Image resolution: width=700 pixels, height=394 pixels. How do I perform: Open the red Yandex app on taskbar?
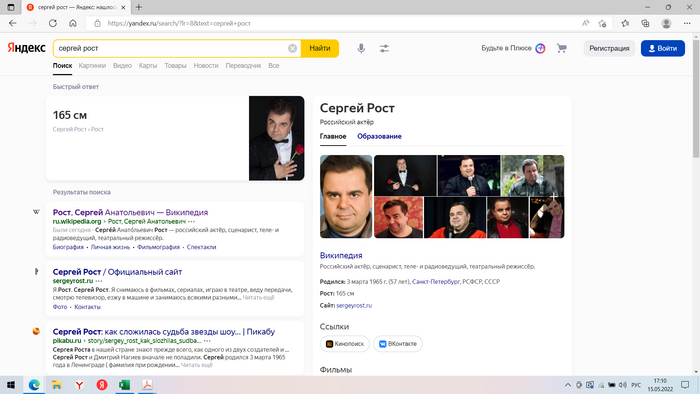tap(102, 385)
